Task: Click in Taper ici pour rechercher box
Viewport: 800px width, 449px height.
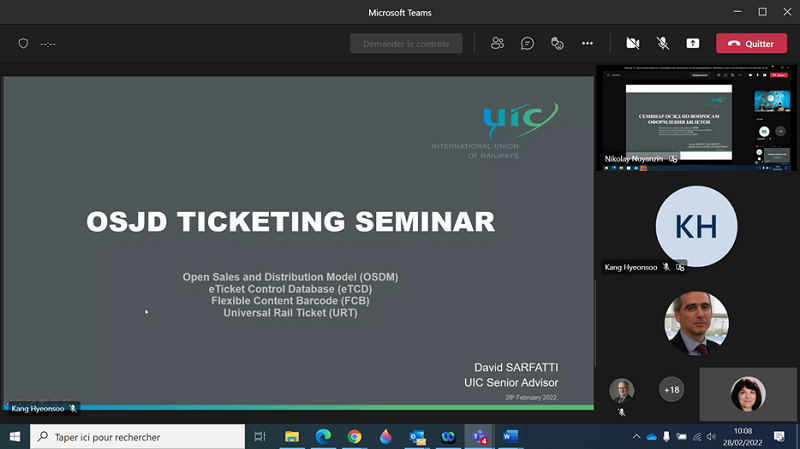Action: pyautogui.click(x=140, y=437)
